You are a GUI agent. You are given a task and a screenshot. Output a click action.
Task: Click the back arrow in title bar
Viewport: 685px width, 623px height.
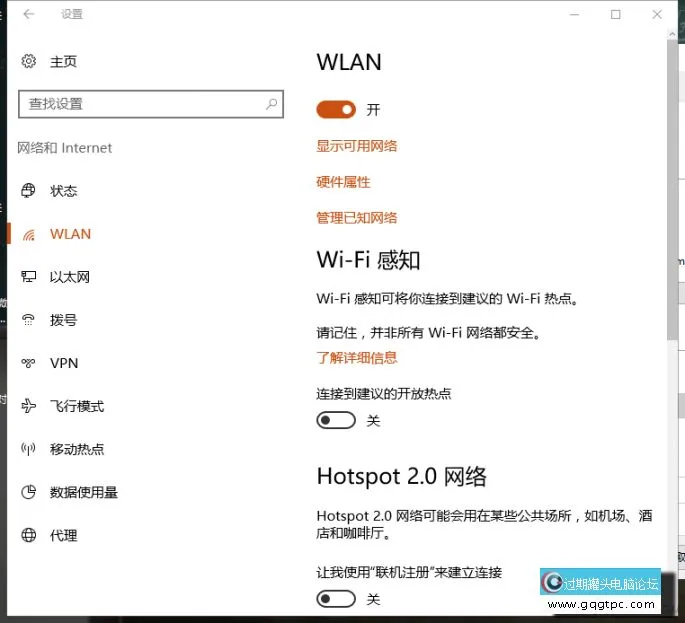29,14
